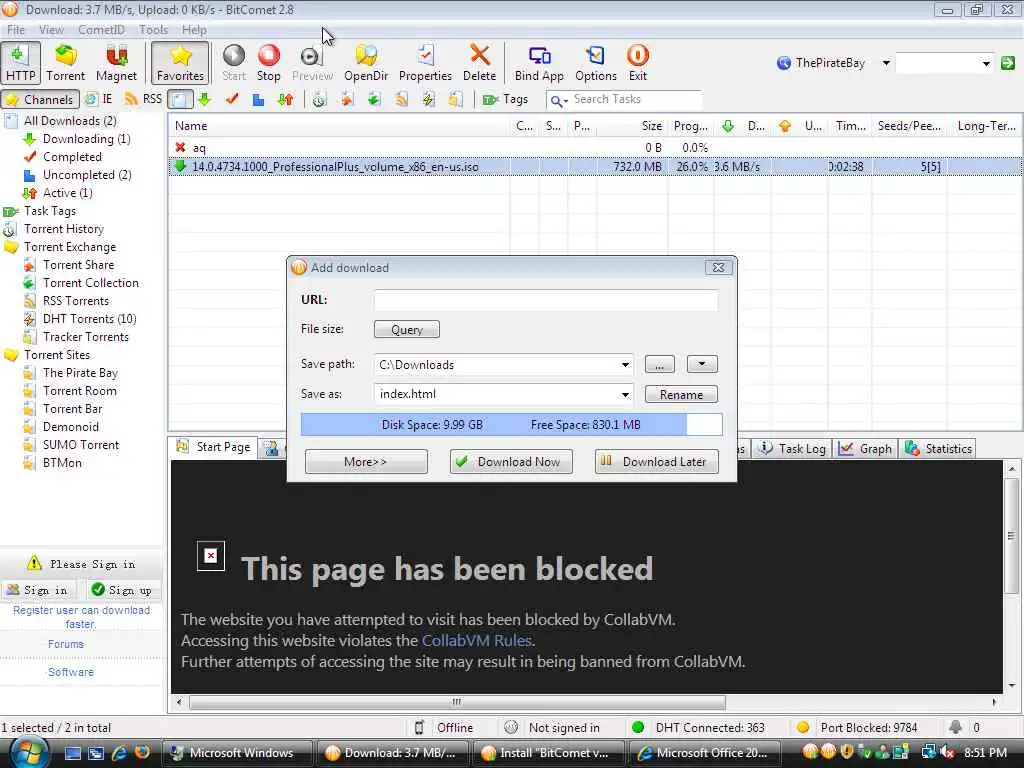Toggle the Channels sidebar button
Viewport: 1024px width, 768px height.
[x=40, y=99]
